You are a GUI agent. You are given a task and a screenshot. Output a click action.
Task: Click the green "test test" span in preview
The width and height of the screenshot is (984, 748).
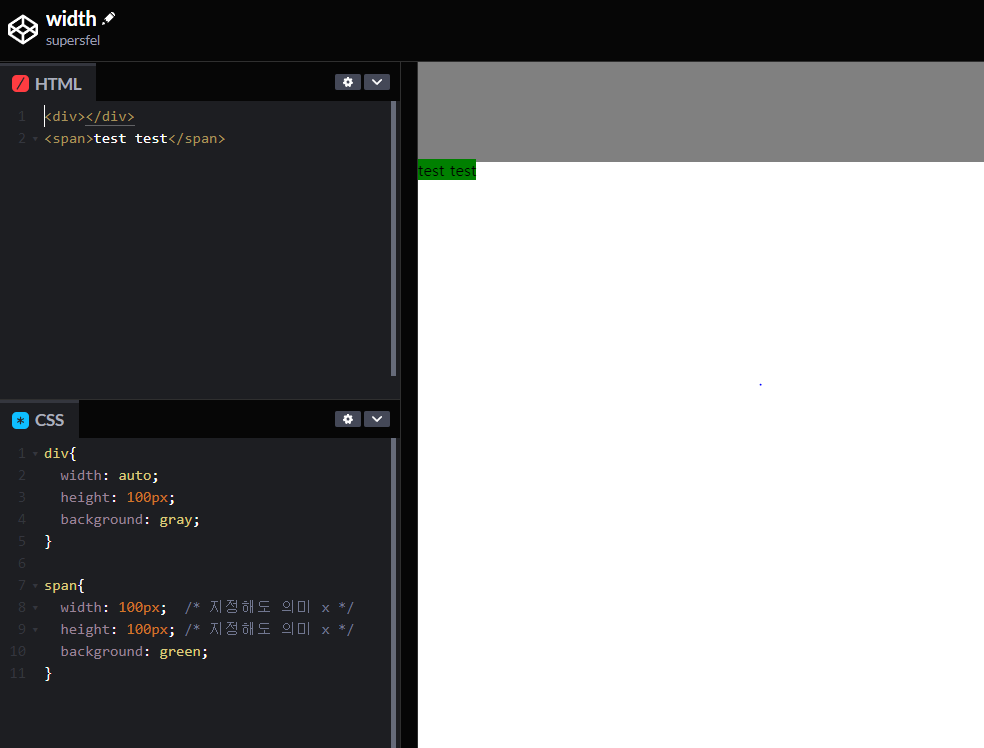pyautogui.click(x=447, y=171)
